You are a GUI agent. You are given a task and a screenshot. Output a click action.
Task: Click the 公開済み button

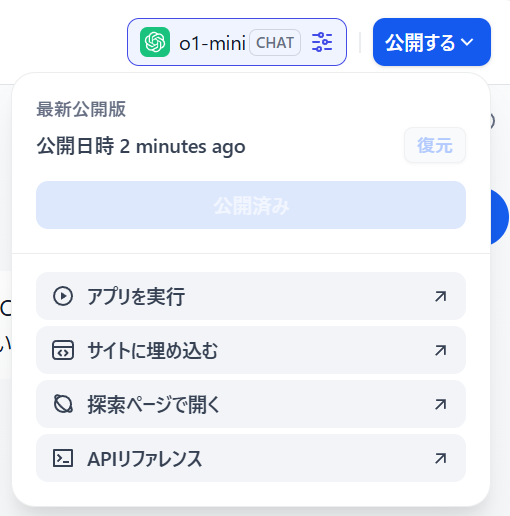click(251, 205)
